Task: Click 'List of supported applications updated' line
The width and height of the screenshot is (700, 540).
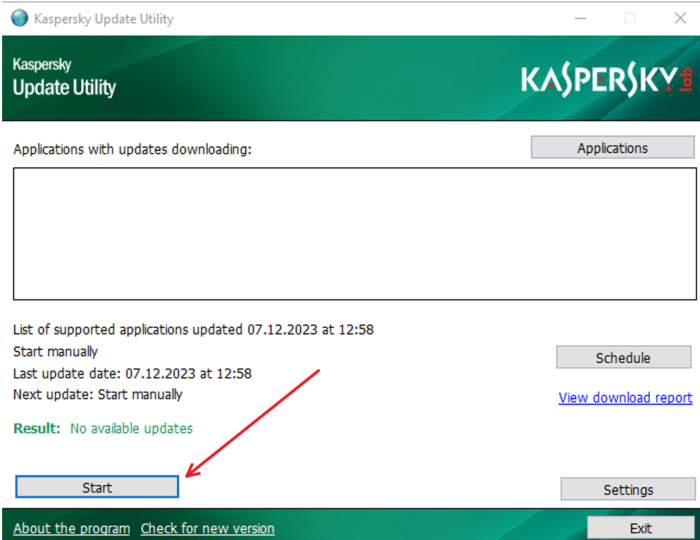Action: (x=193, y=329)
